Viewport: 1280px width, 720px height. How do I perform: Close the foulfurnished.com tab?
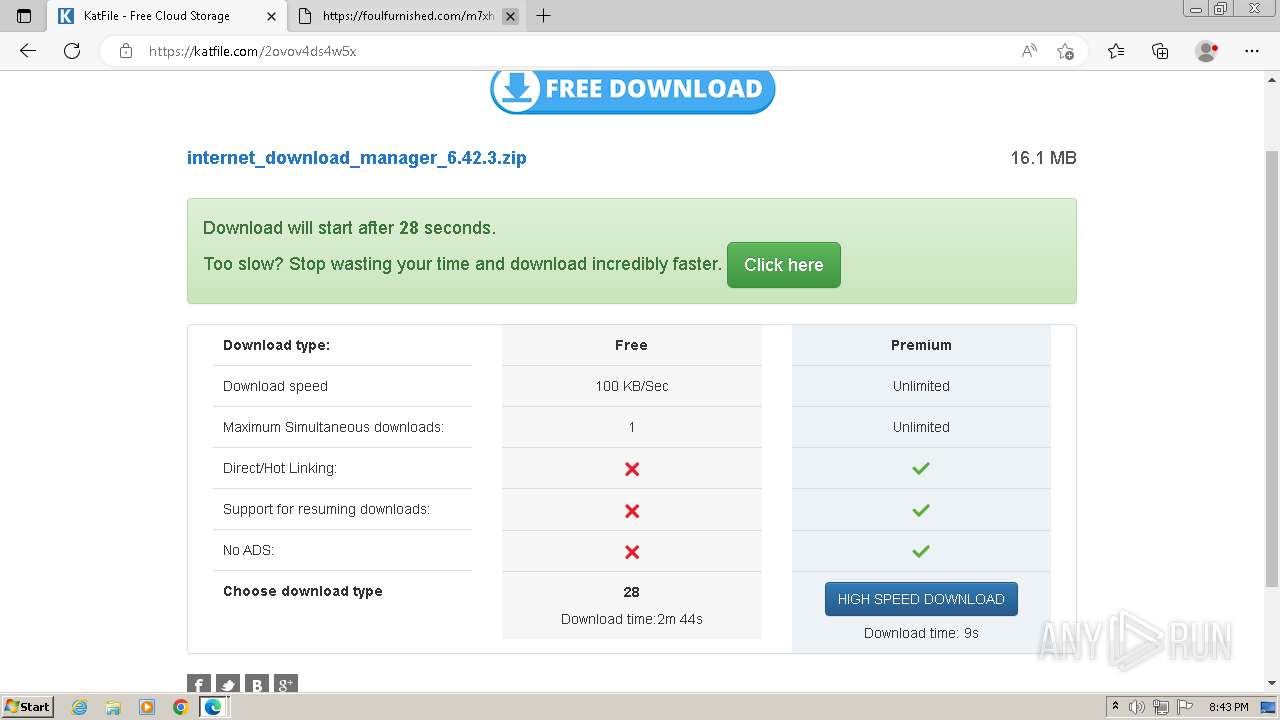pos(510,16)
